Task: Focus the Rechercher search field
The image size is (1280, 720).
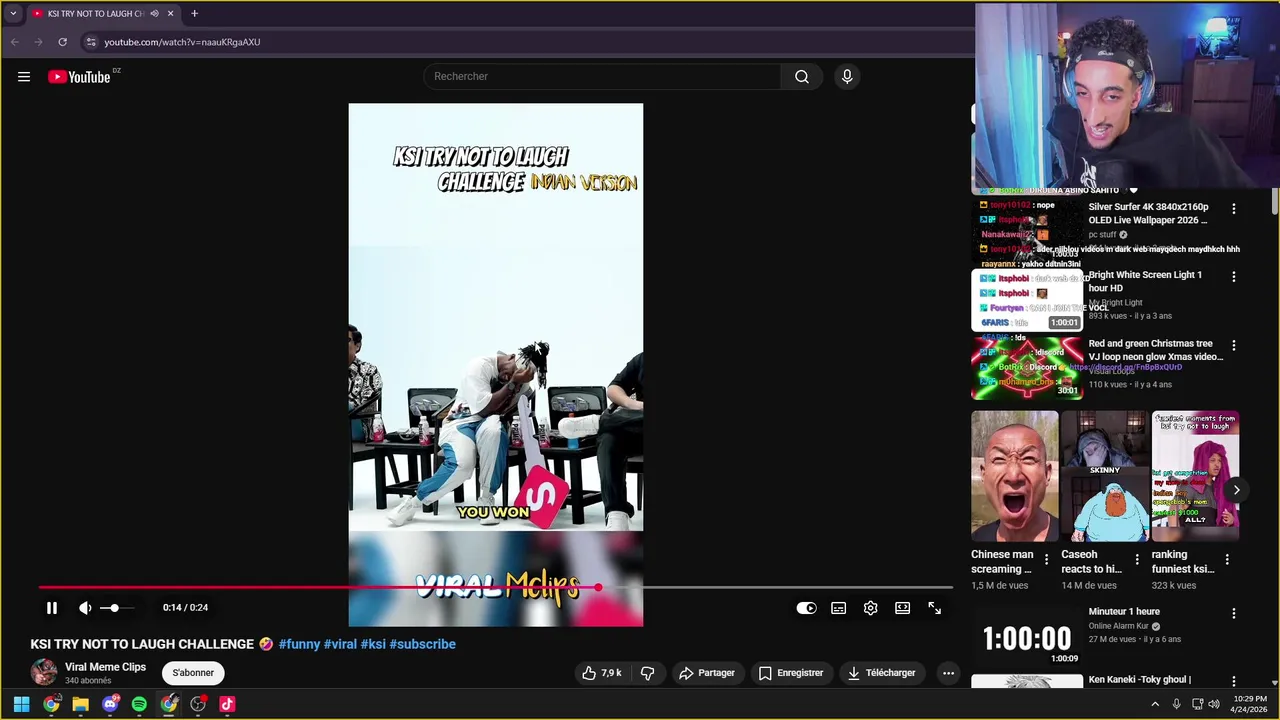Action: point(602,77)
